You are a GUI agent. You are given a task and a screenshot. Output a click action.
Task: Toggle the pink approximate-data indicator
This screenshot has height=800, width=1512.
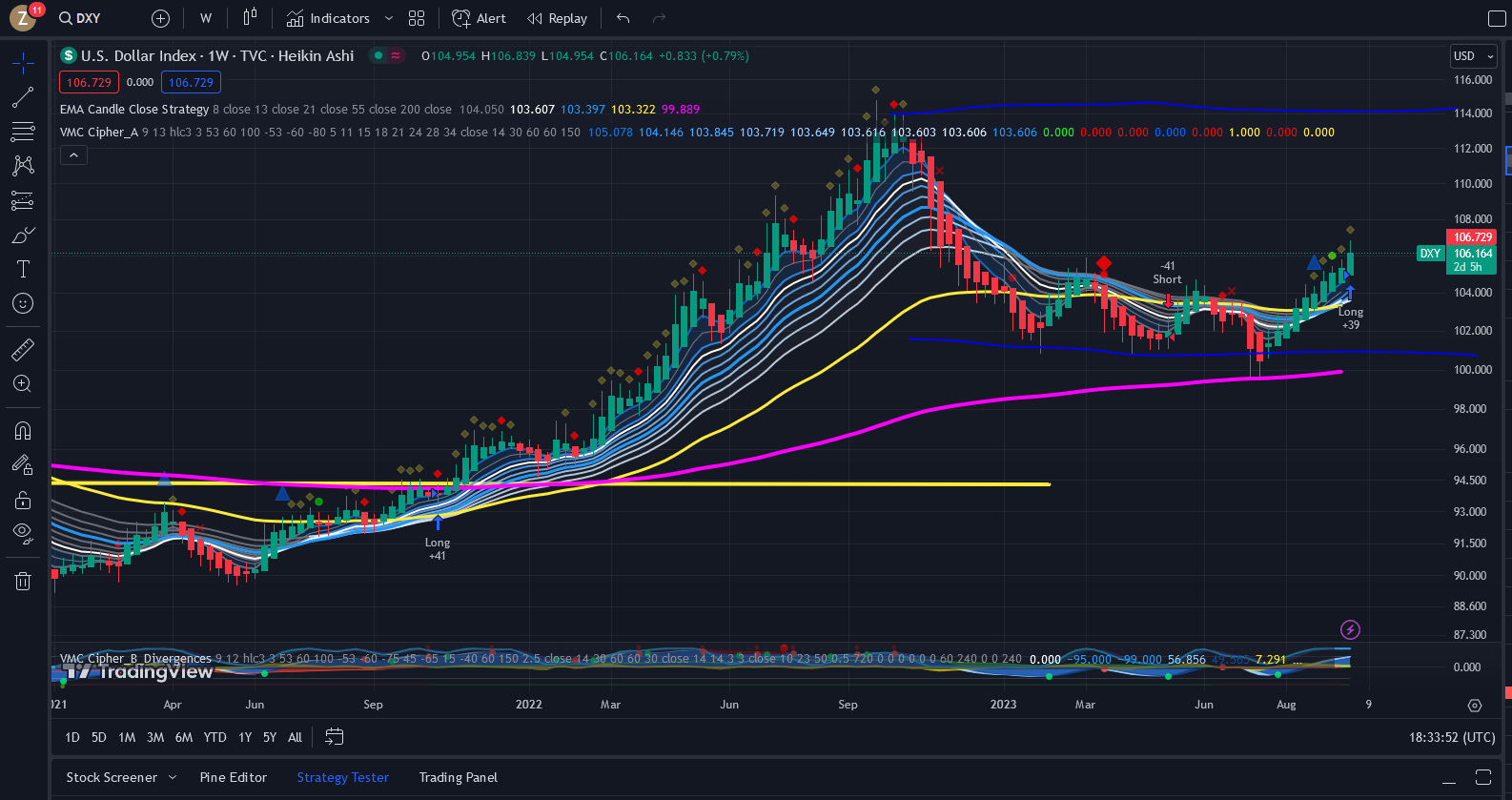(x=396, y=55)
